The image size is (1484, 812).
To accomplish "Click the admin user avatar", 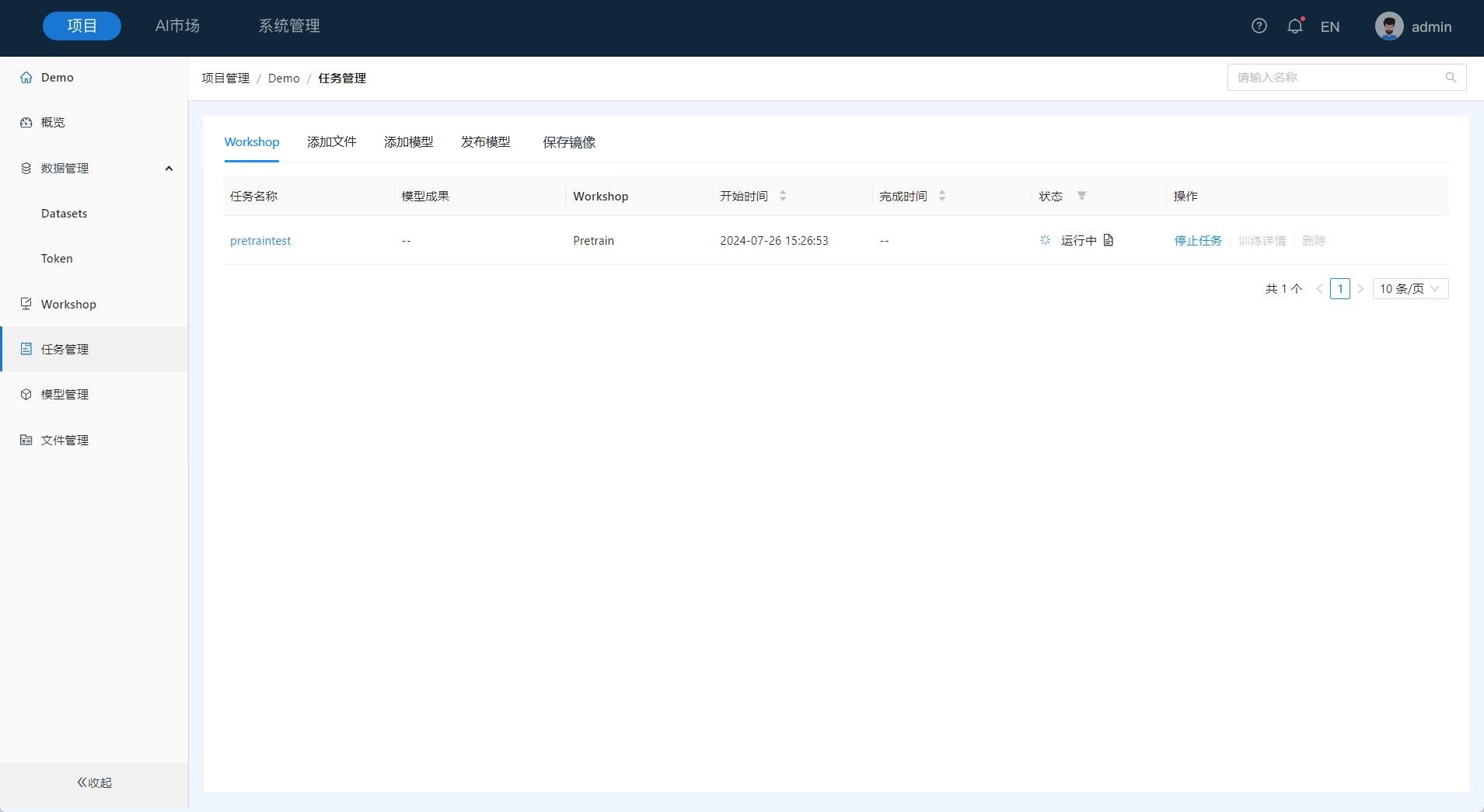I will (1388, 26).
